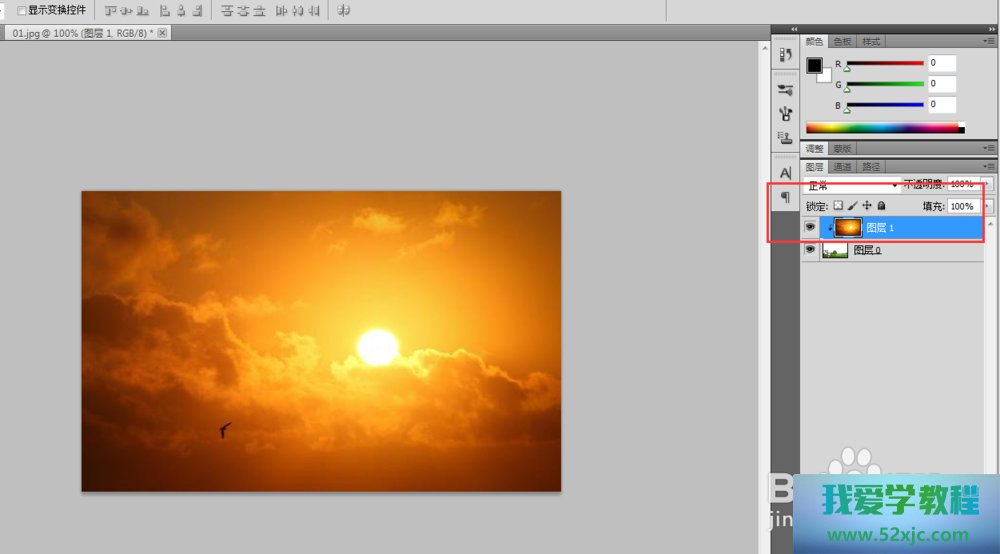The height and width of the screenshot is (554, 1000).
Task: Close the 01.jpg document tab
Action: [x=163, y=33]
